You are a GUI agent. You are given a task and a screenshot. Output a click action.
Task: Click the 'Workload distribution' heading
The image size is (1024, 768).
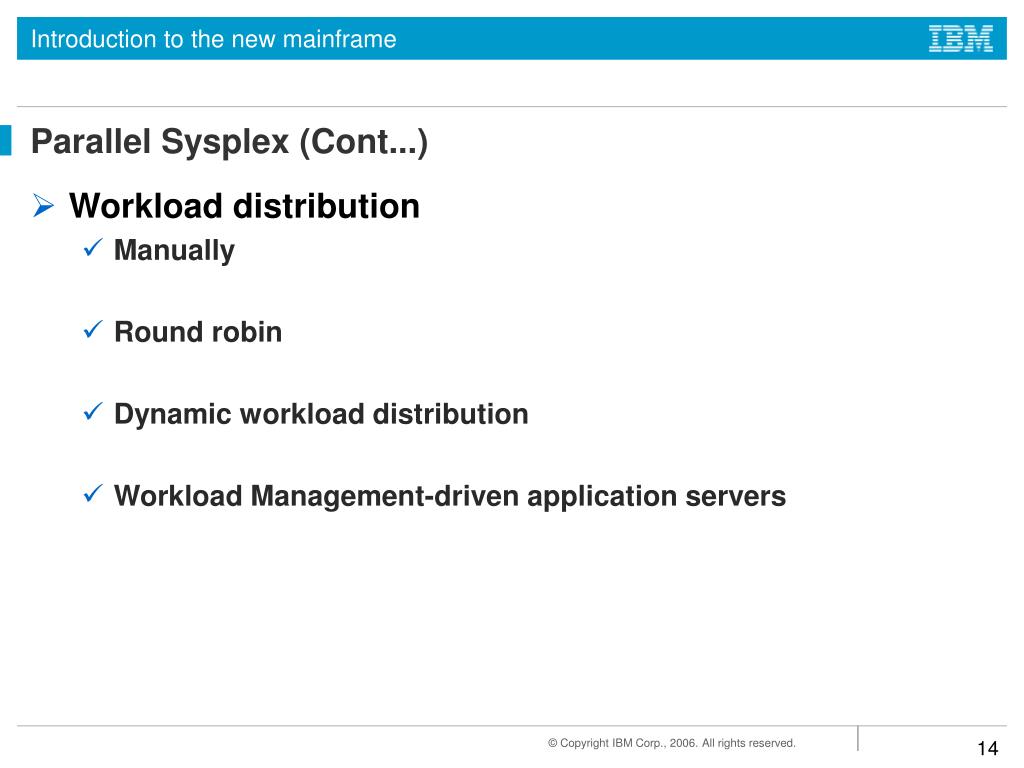(x=244, y=206)
